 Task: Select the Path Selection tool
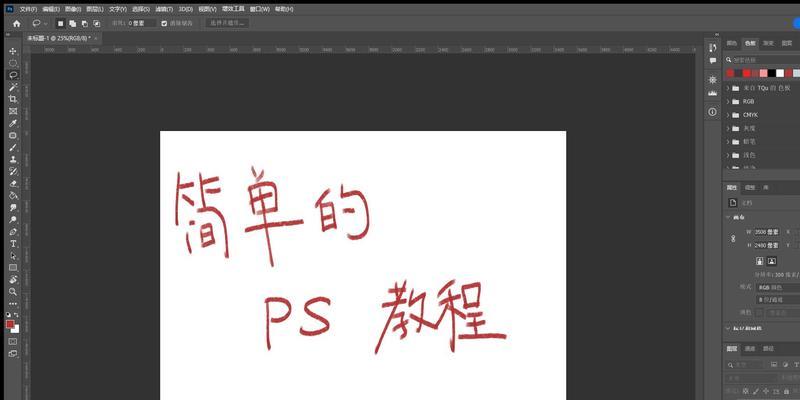(x=13, y=256)
